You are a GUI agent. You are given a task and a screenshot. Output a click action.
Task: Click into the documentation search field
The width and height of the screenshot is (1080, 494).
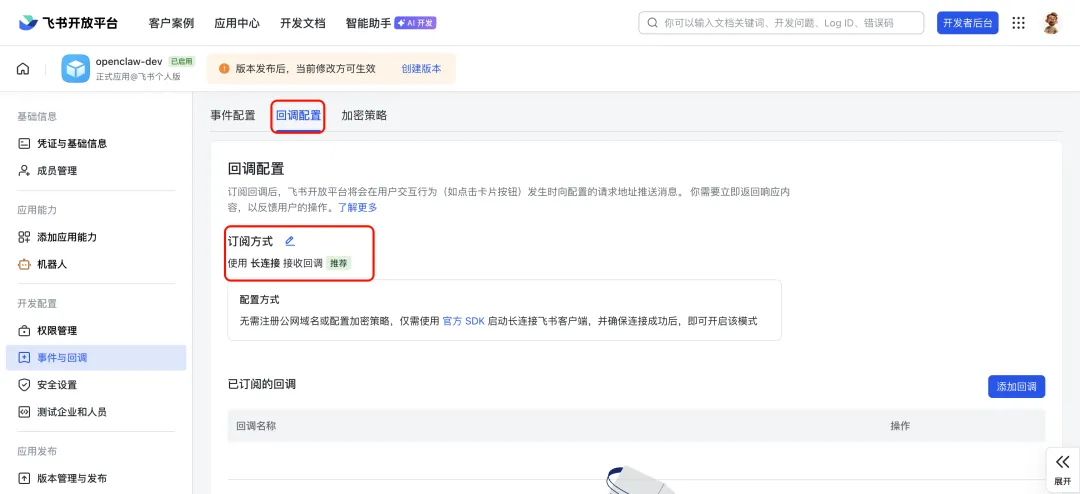pyautogui.click(x=782, y=23)
